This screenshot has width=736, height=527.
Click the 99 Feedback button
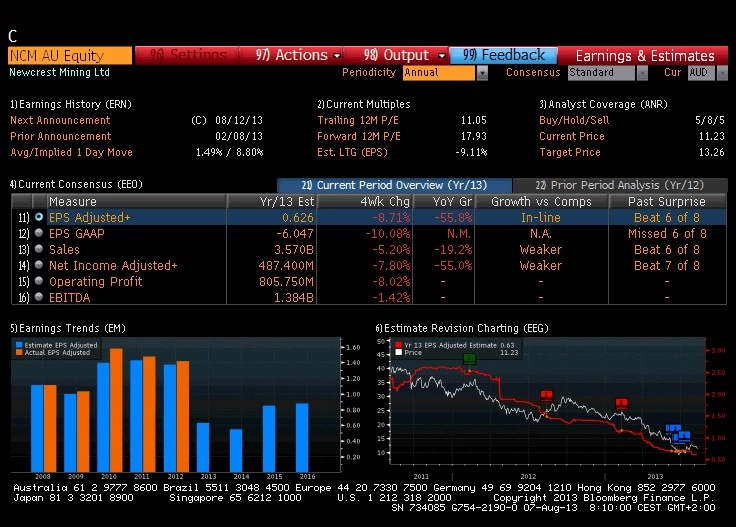coord(503,55)
